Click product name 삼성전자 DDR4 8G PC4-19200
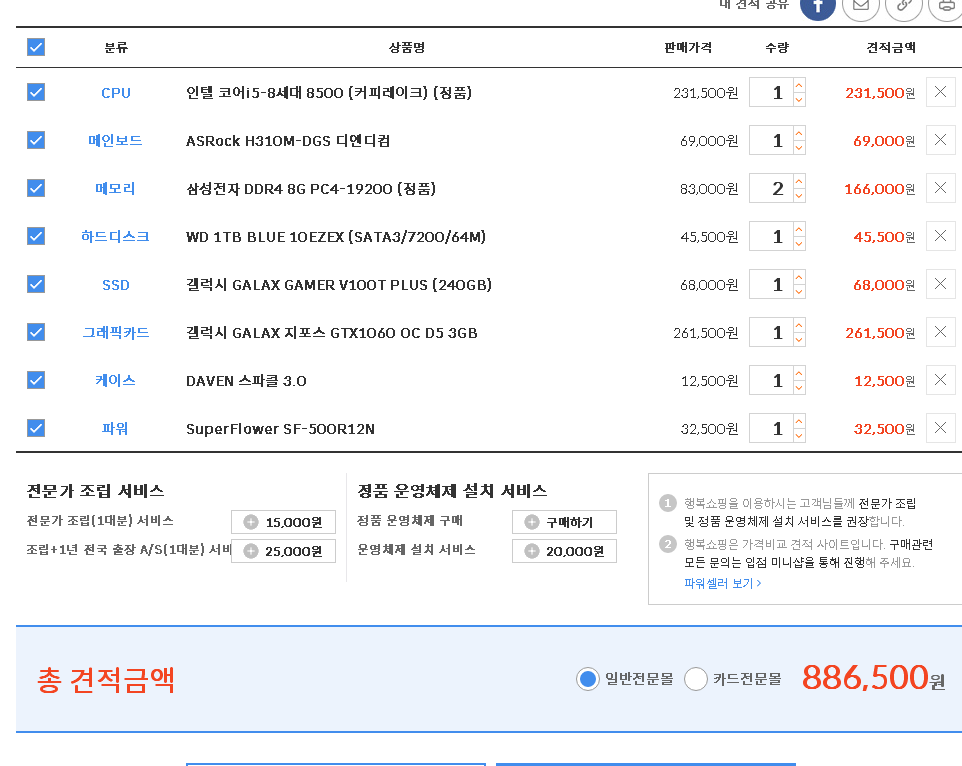The image size is (962, 766). pyautogui.click(x=310, y=188)
